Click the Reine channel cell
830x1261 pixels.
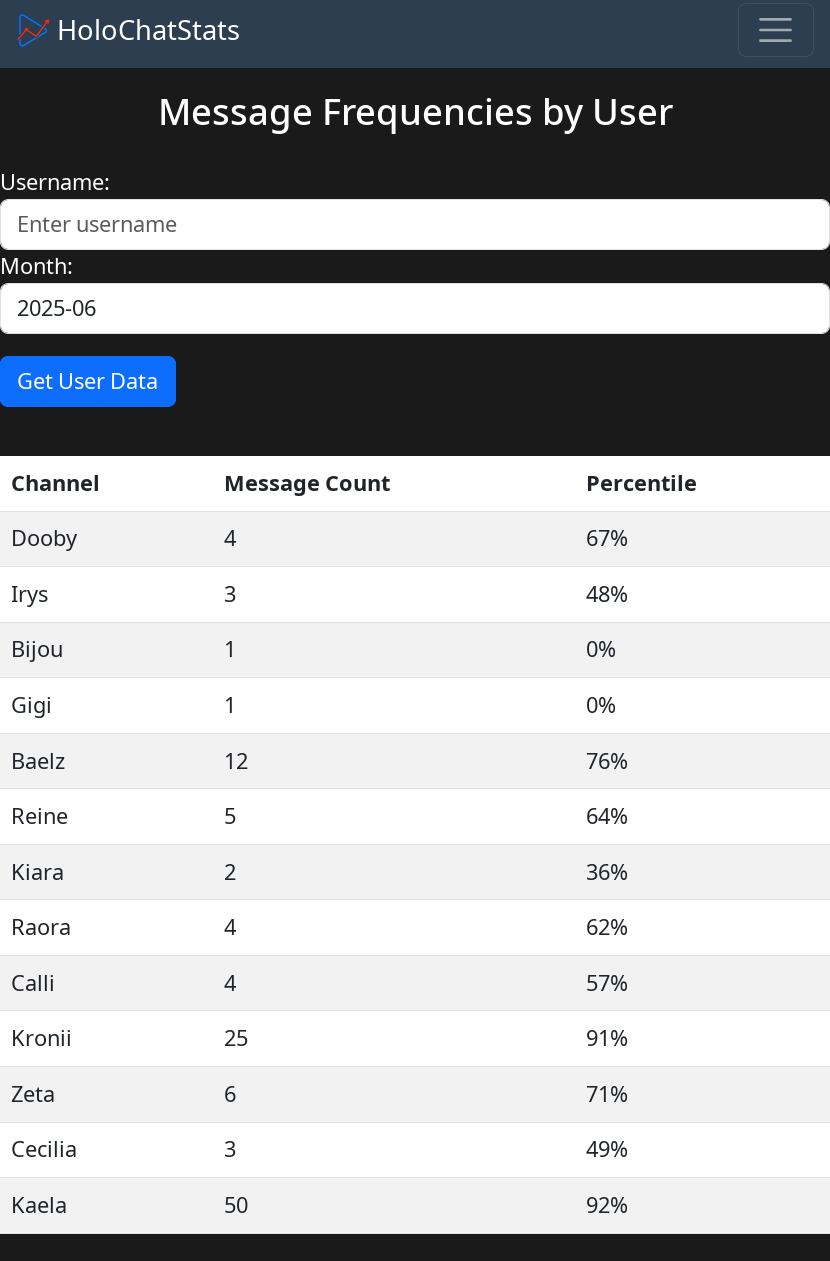[40, 817]
